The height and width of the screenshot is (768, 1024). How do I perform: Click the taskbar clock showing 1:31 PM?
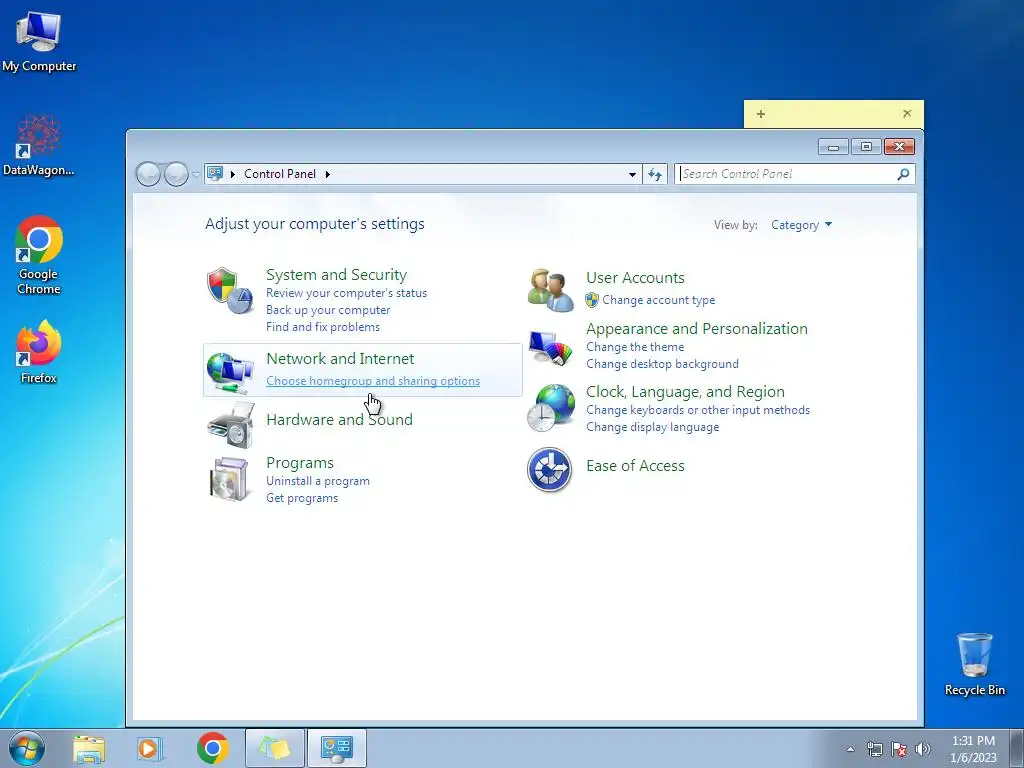pos(973,749)
